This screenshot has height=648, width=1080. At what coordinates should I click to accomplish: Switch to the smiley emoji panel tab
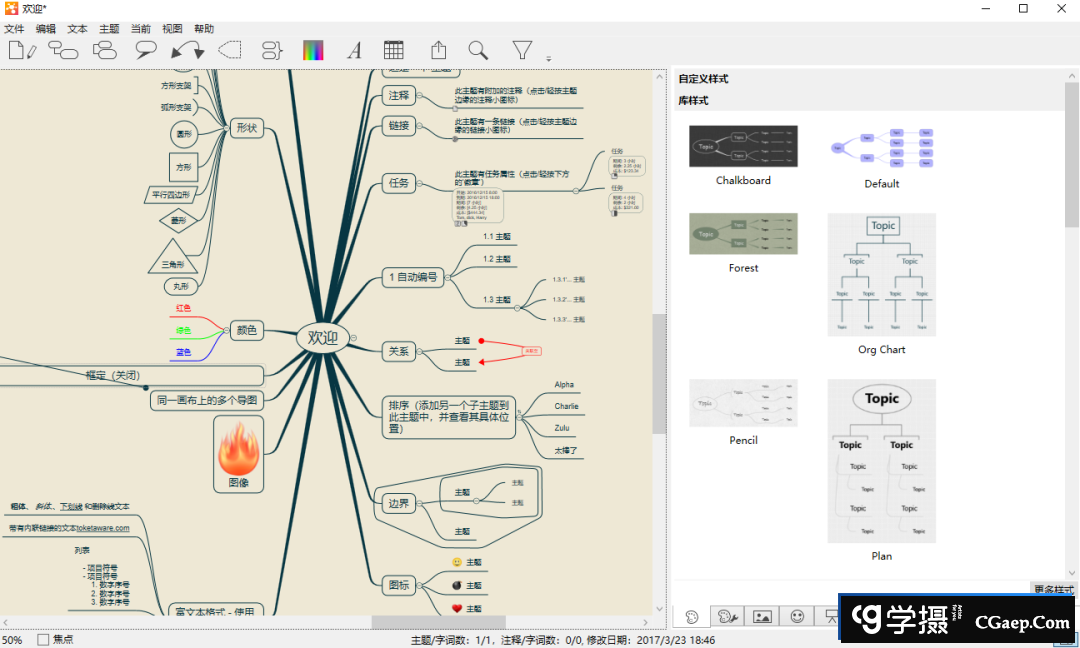[x=797, y=617]
